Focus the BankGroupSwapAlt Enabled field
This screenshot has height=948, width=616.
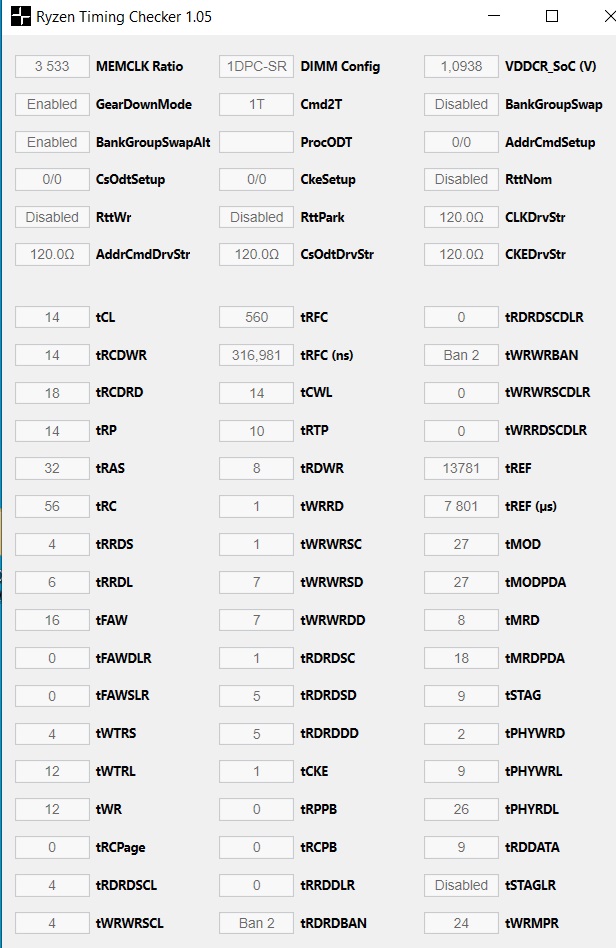point(52,142)
